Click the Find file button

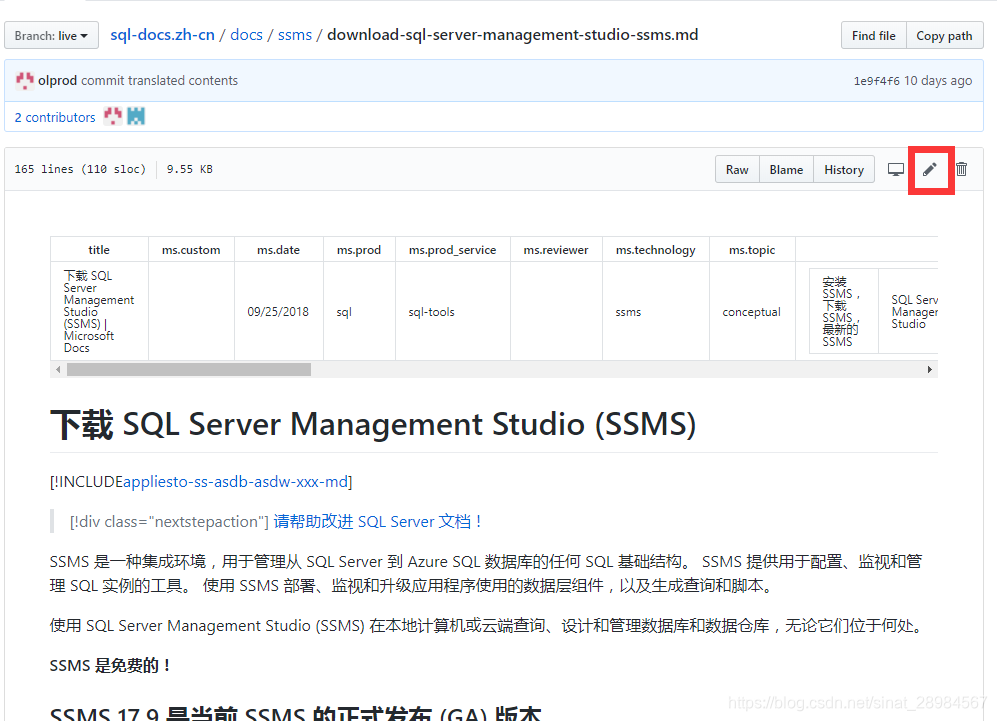(x=874, y=36)
